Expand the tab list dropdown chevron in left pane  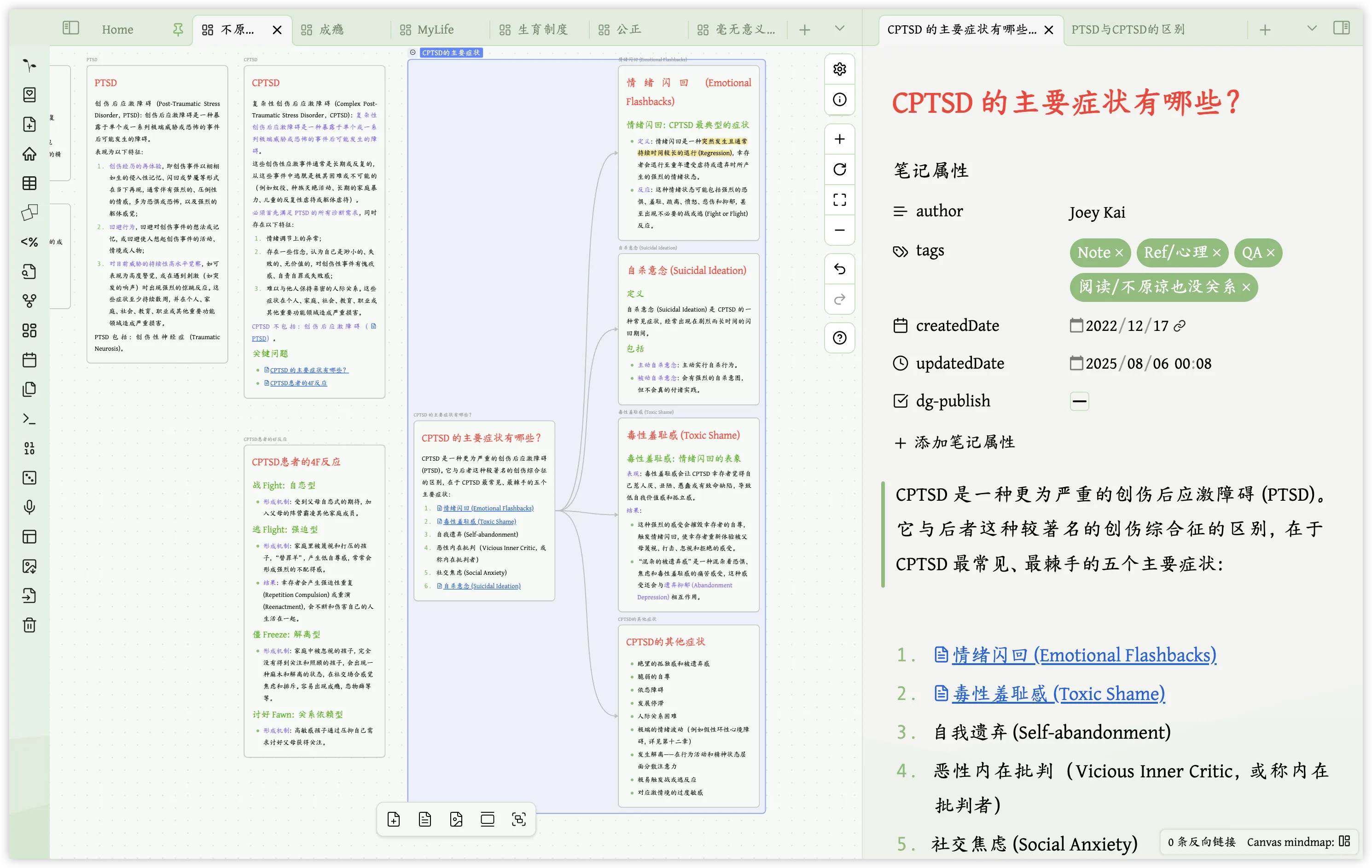click(839, 28)
